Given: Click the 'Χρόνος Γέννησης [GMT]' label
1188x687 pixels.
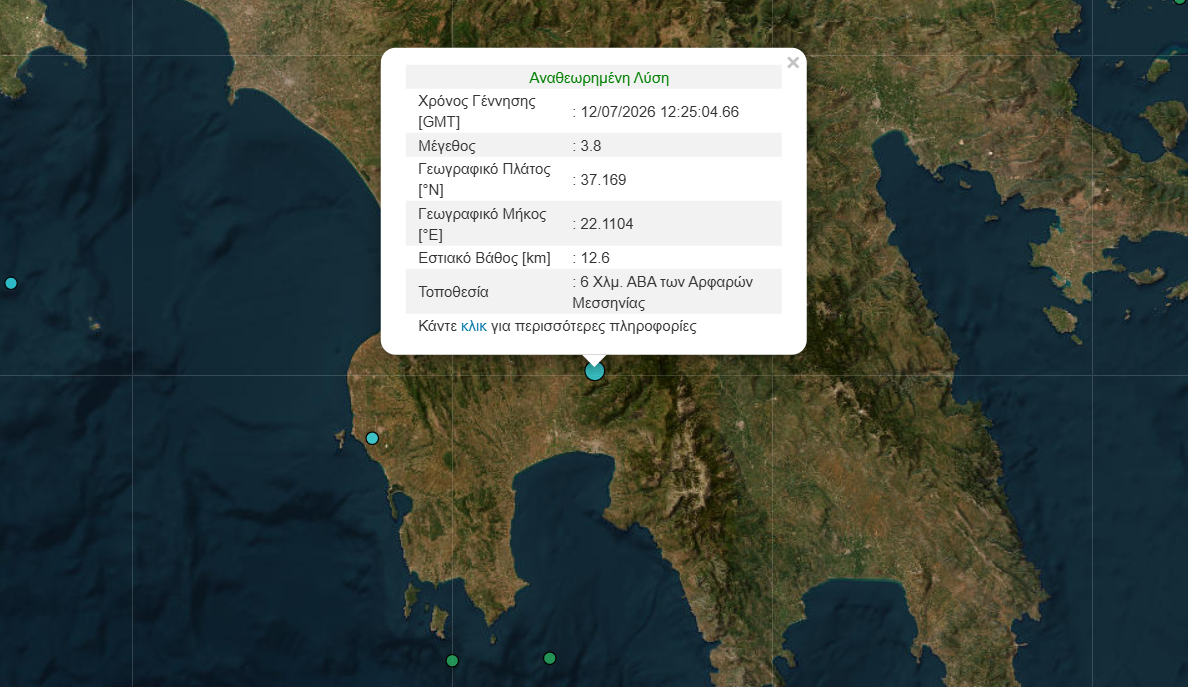Looking at the screenshot, I should pyautogui.click(x=477, y=111).
